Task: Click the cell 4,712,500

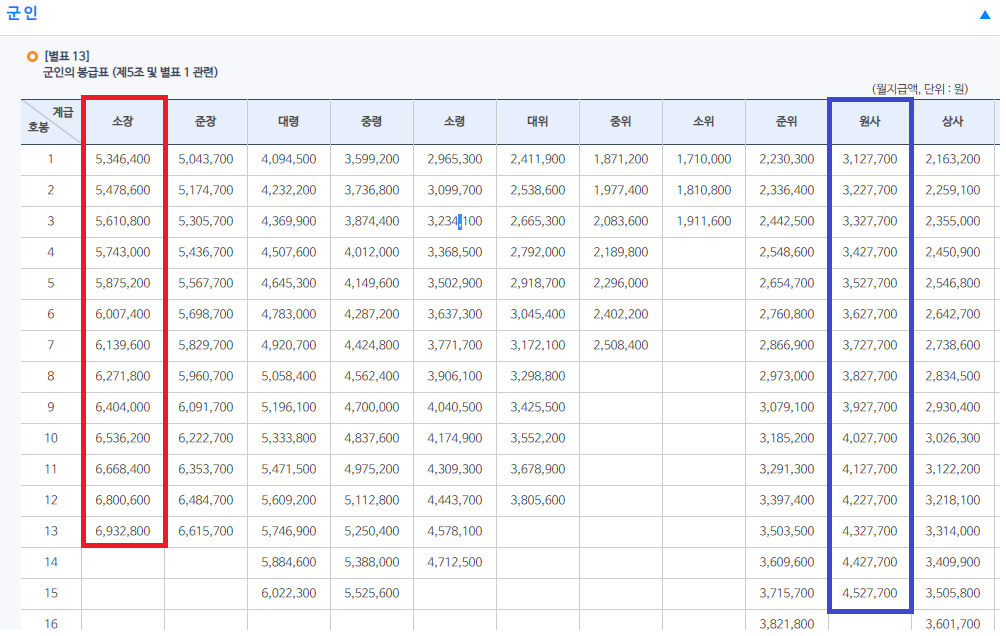Action: (455, 562)
